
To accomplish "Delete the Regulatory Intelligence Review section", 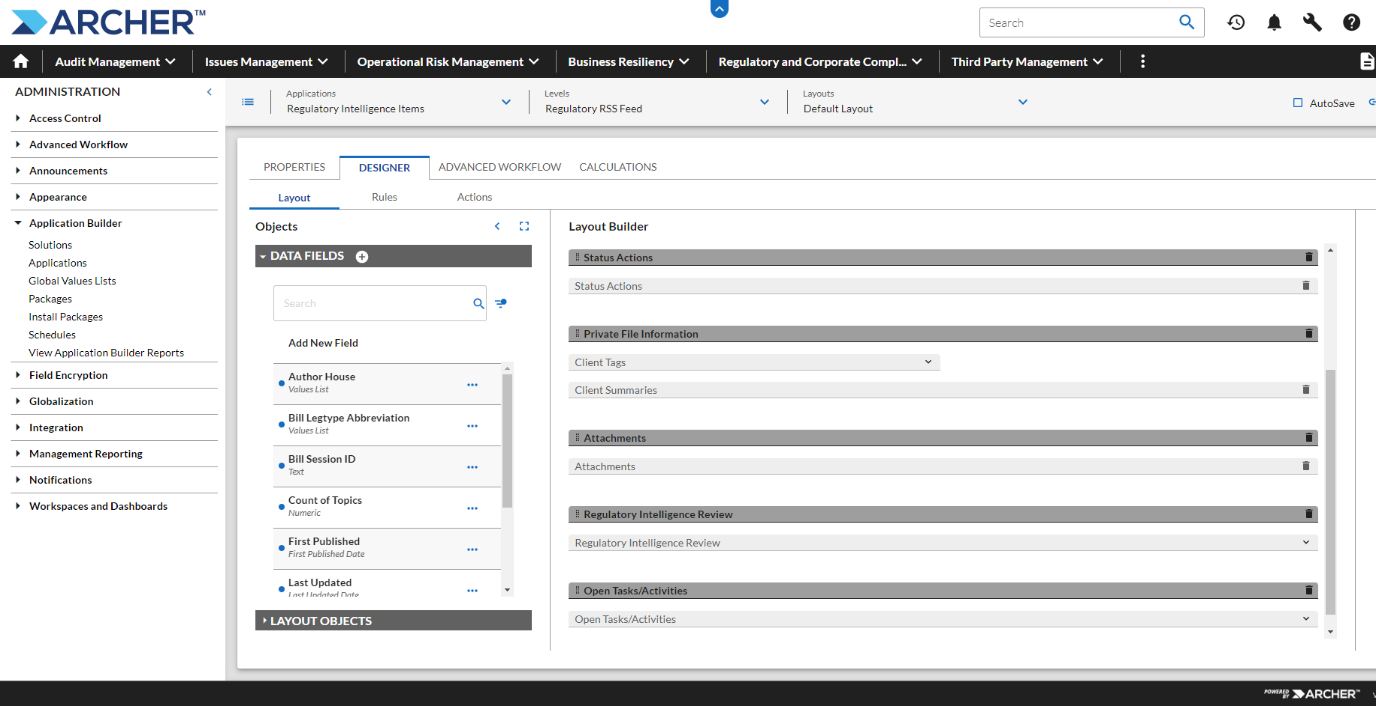I will 1309,514.
